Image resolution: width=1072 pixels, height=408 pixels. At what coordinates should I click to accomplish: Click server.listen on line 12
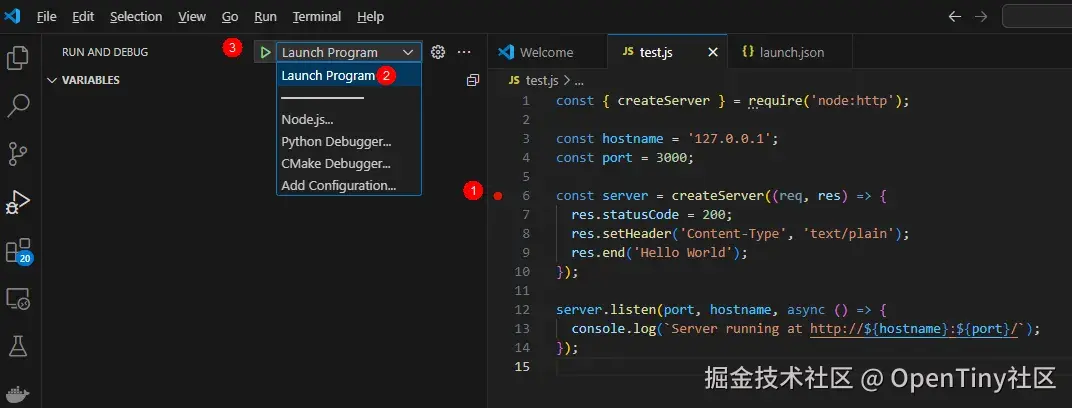point(606,310)
